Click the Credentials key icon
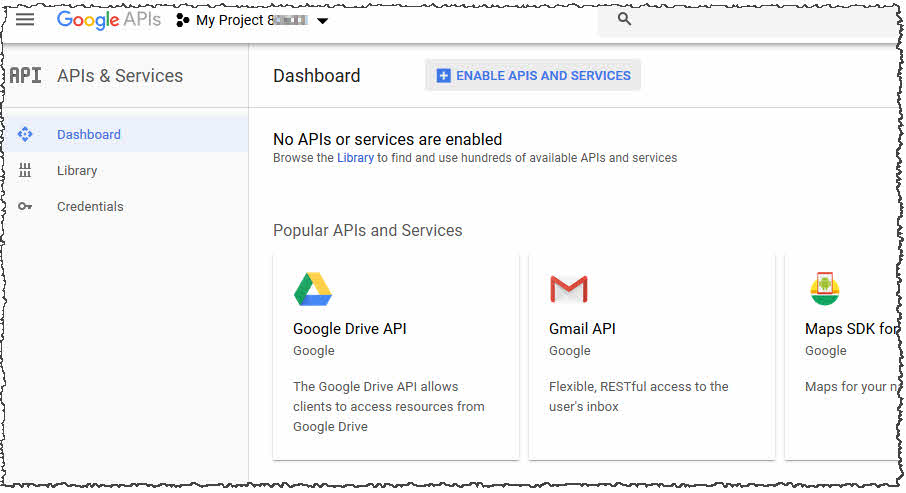This screenshot has width=906, height=493. [26, 207]
